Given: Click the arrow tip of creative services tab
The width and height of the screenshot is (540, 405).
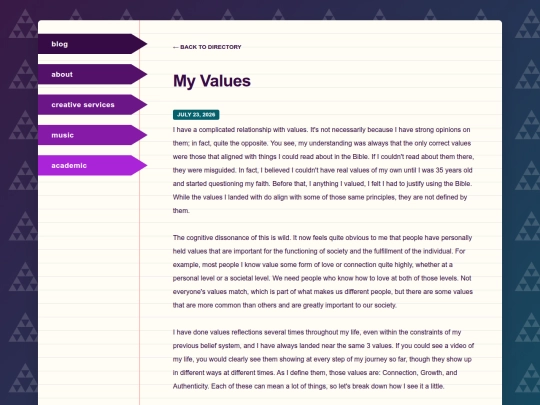Looking at the screenshot, I should pyautogui.click(x=140, y=104).
